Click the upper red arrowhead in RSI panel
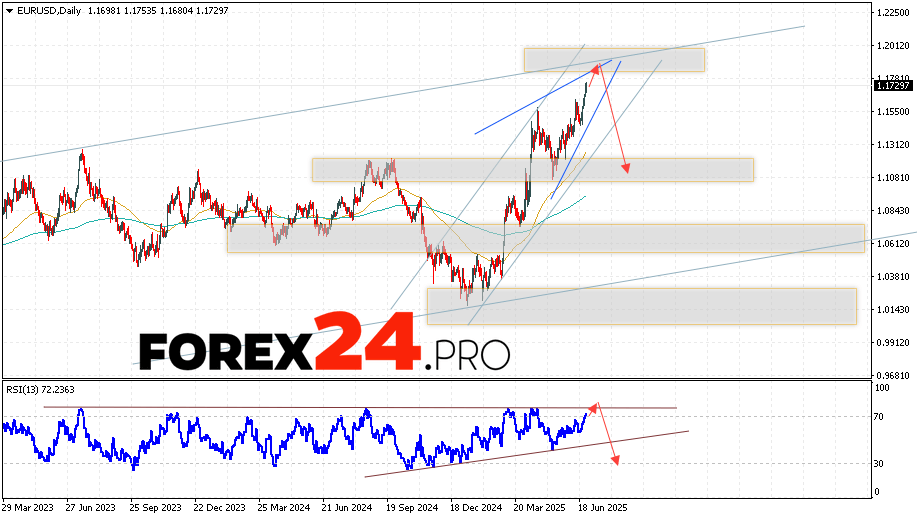This screenshot has height=519, width=917. (x=595, y=405)
